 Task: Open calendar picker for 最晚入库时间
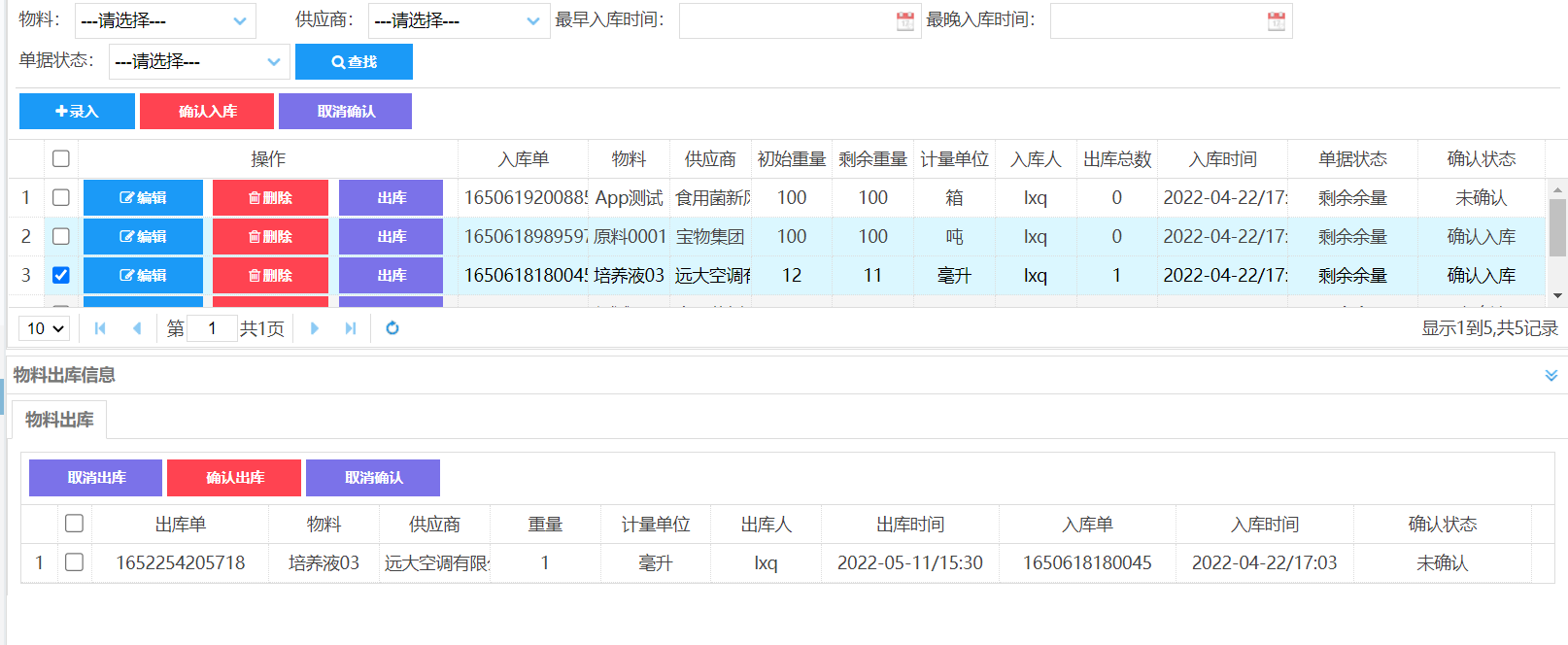[x=1277, y=21]
